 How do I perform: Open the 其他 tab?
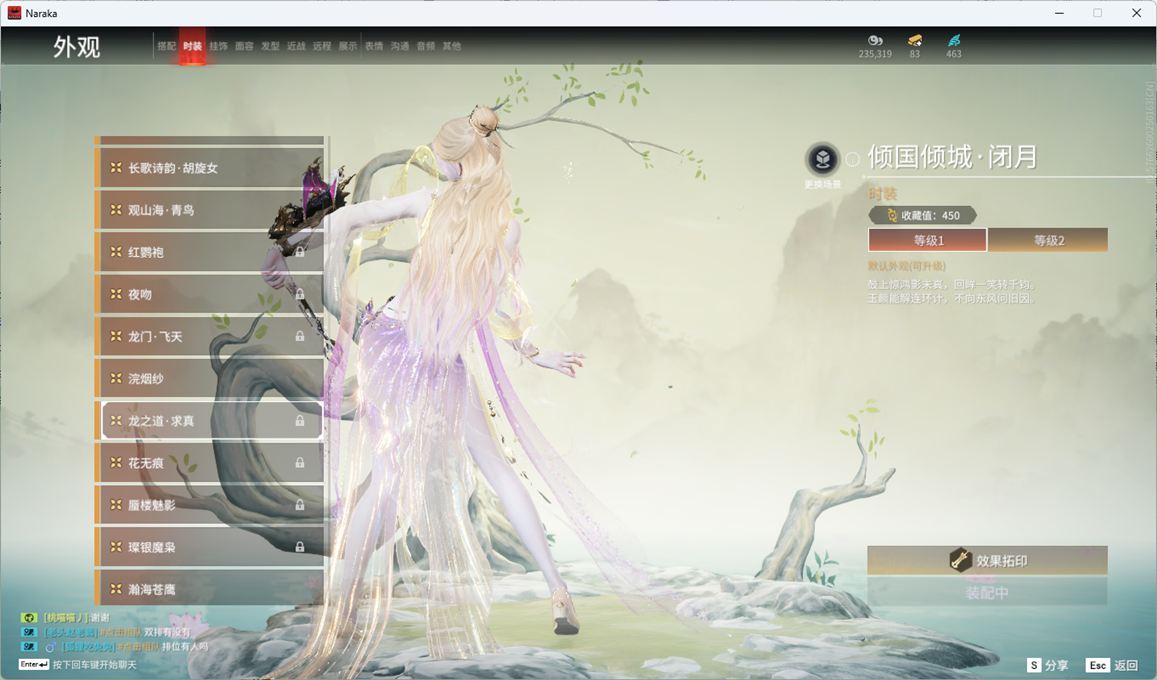pos(452,46)
